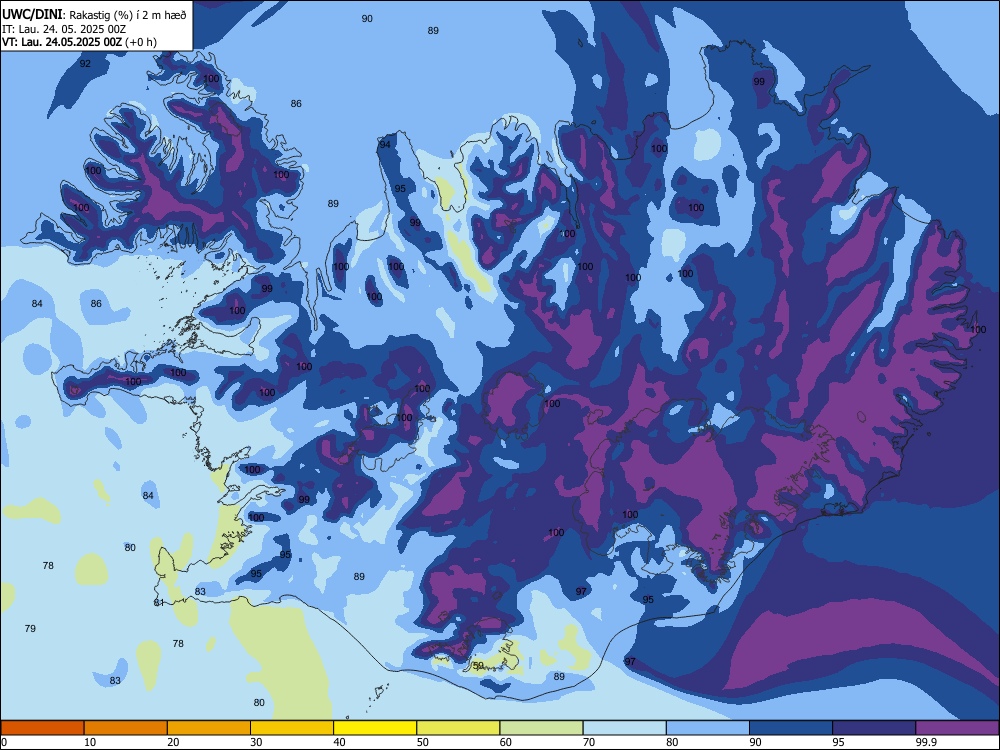This screenshot has width=1000, height=750.
Task: Select the 80–90 medium blue legend swatch
Action: tap(708, 728)
